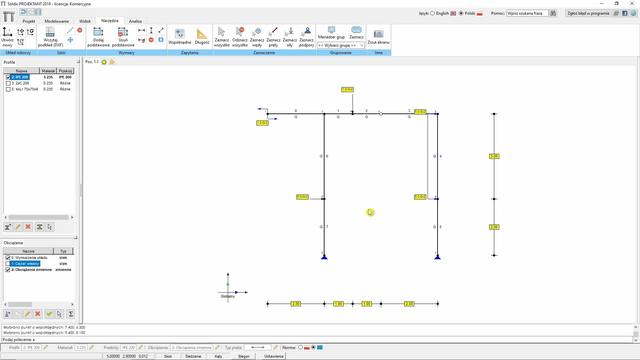Click the Profile panel horizontal scrollbar

click(39, 218)
